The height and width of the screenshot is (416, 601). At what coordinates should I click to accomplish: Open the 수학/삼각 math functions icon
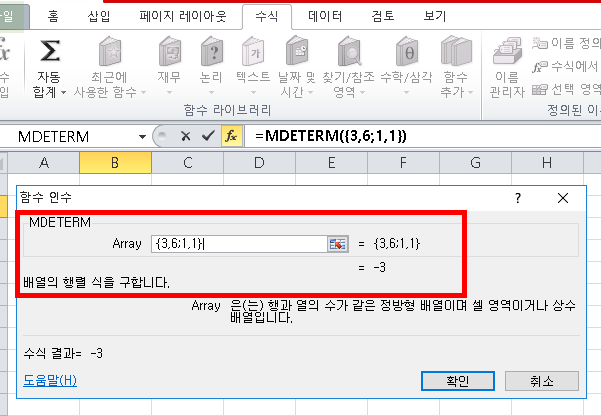pos(407,51)
